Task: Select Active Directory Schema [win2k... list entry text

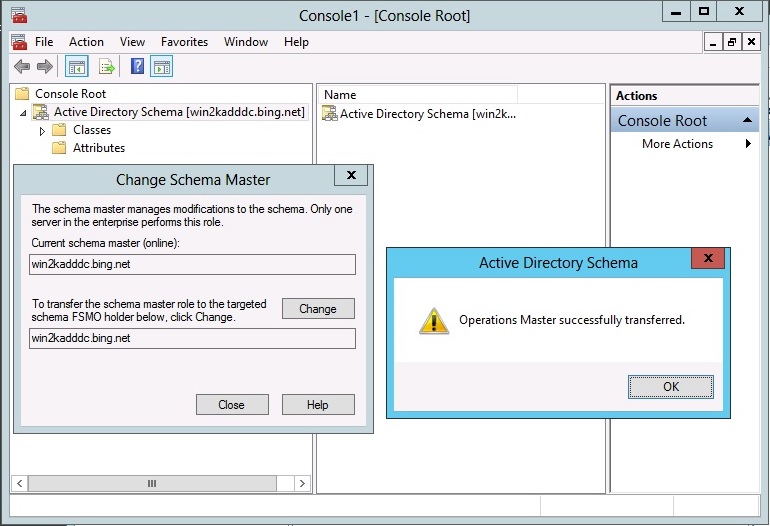Action: (428, 114)
